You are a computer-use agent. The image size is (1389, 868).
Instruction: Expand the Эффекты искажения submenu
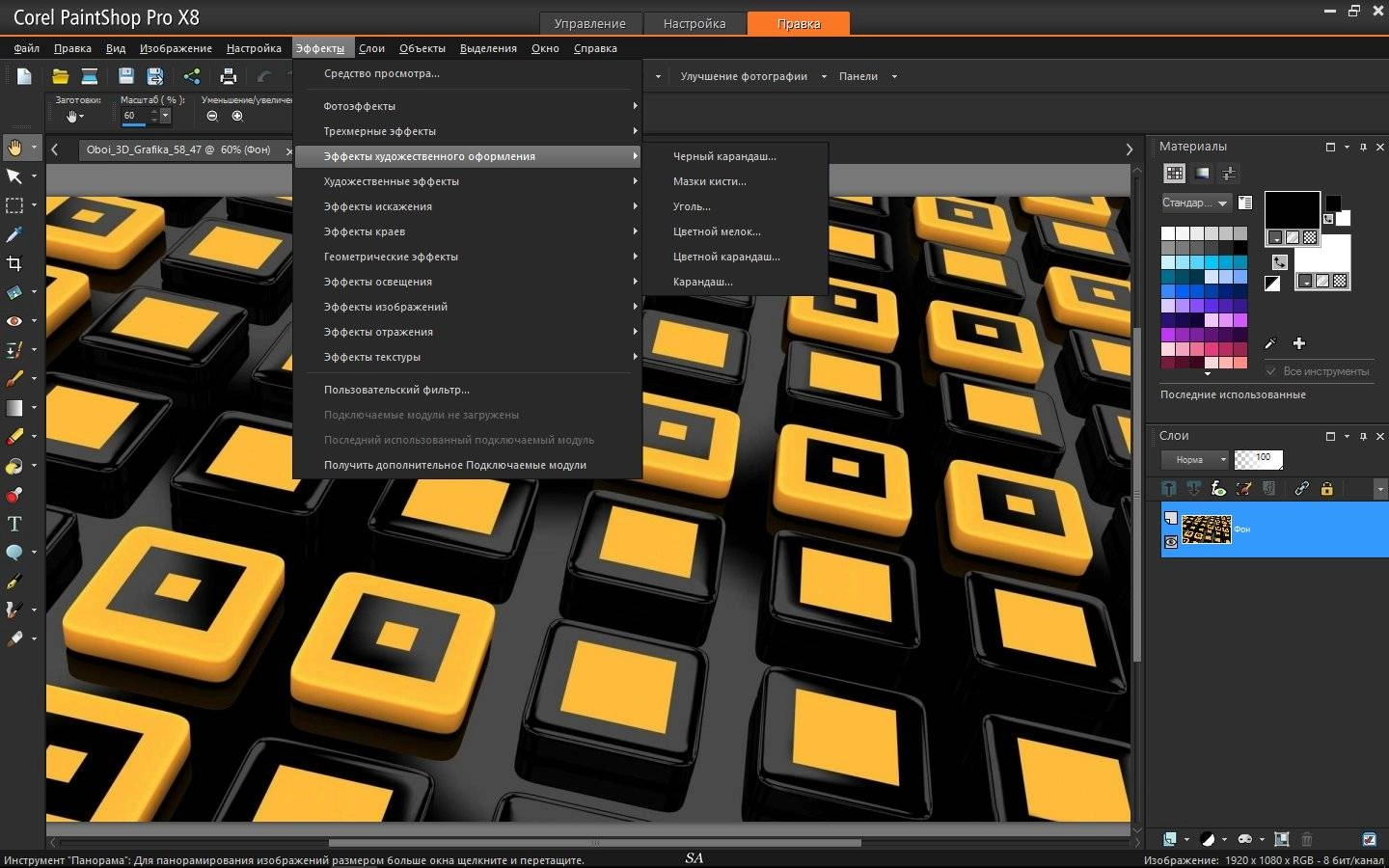(x=468, y=206)
